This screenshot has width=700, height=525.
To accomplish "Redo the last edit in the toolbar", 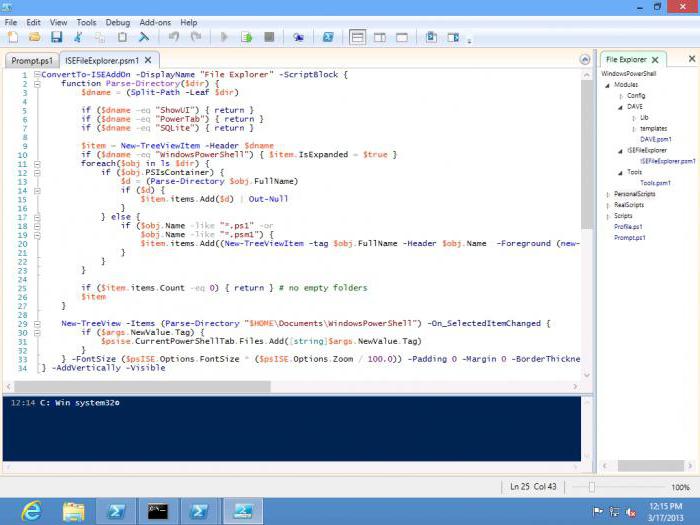I will [x=196, y=37].
